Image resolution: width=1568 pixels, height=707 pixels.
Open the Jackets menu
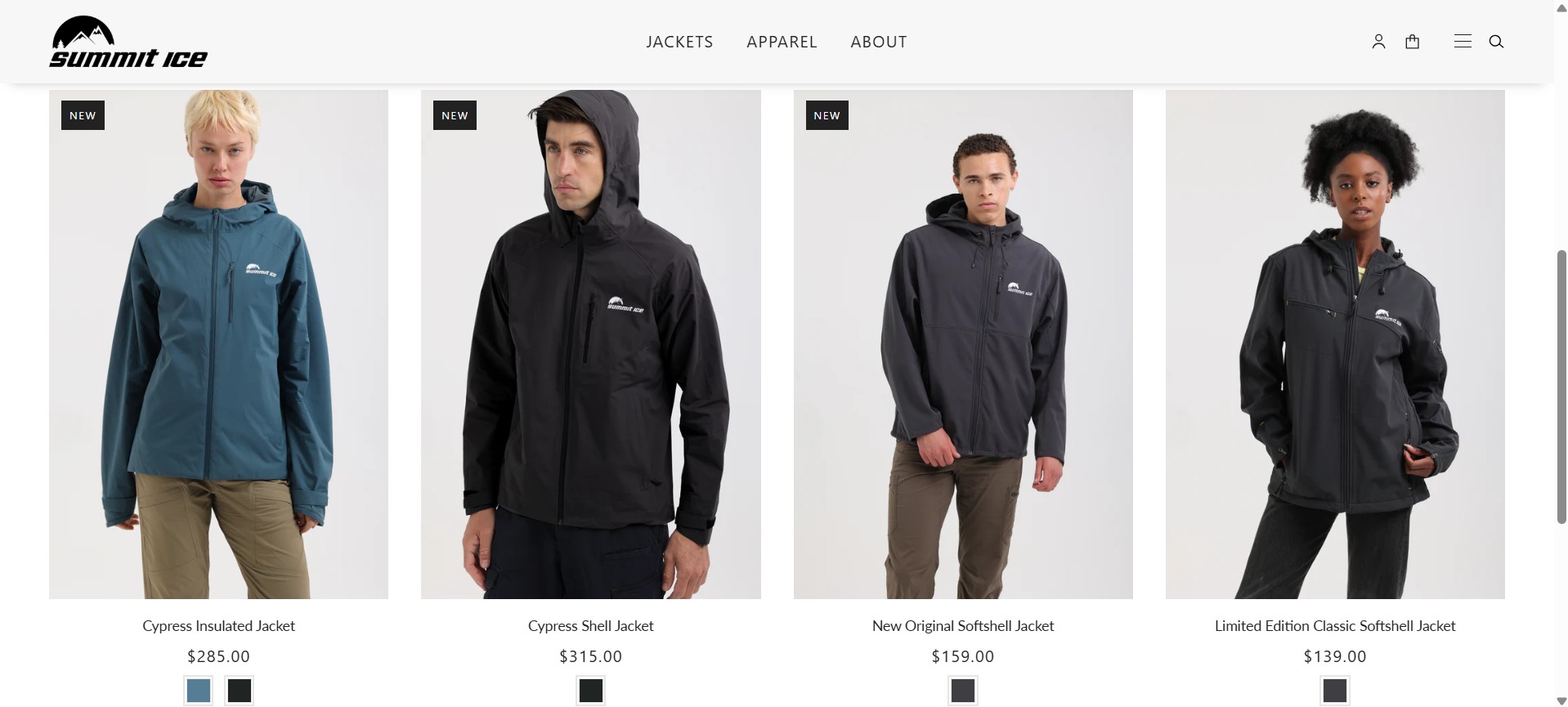pos(679,42)
